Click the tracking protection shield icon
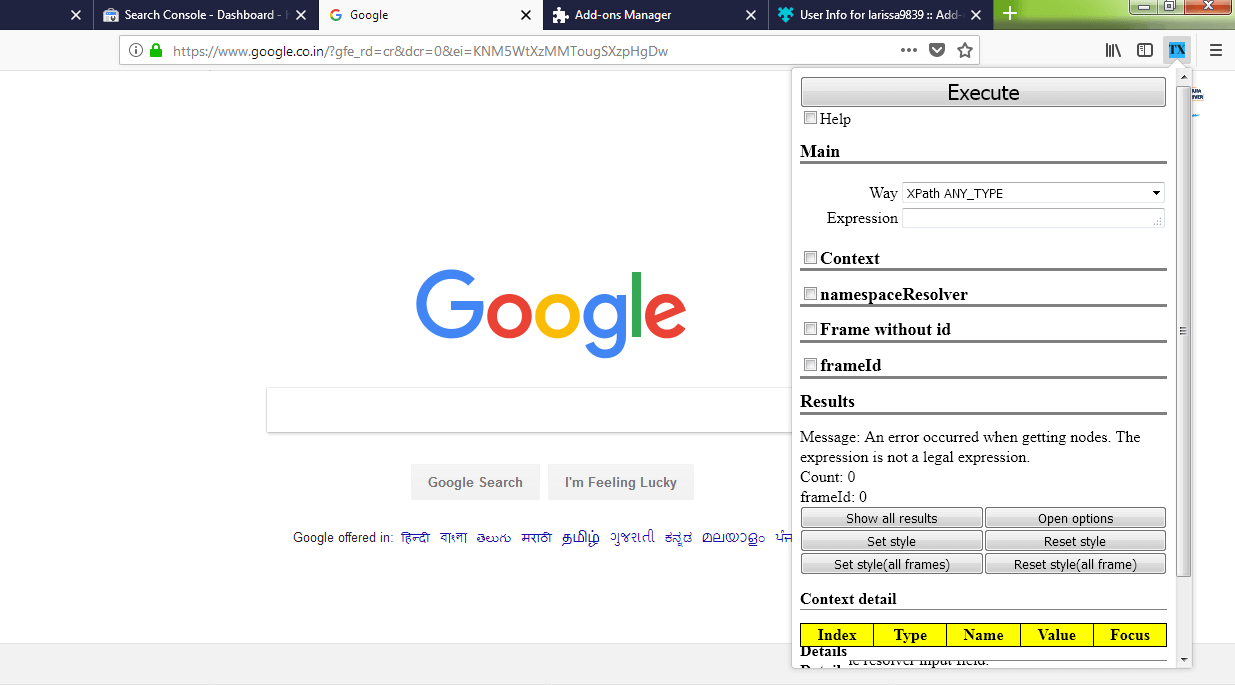 [x=936, y=49]
